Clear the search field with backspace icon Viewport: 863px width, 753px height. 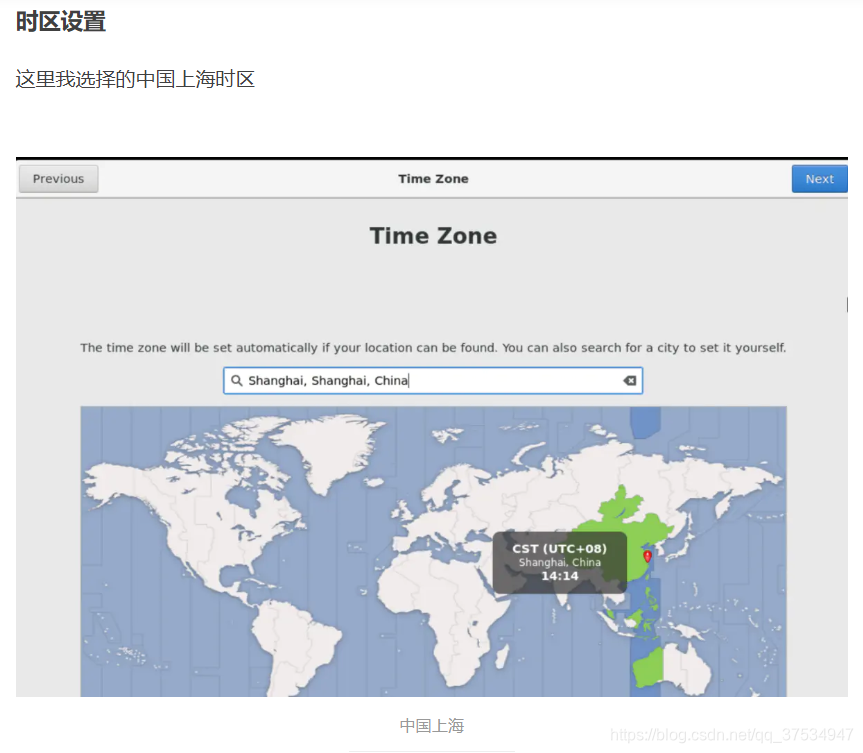(630, 380)
